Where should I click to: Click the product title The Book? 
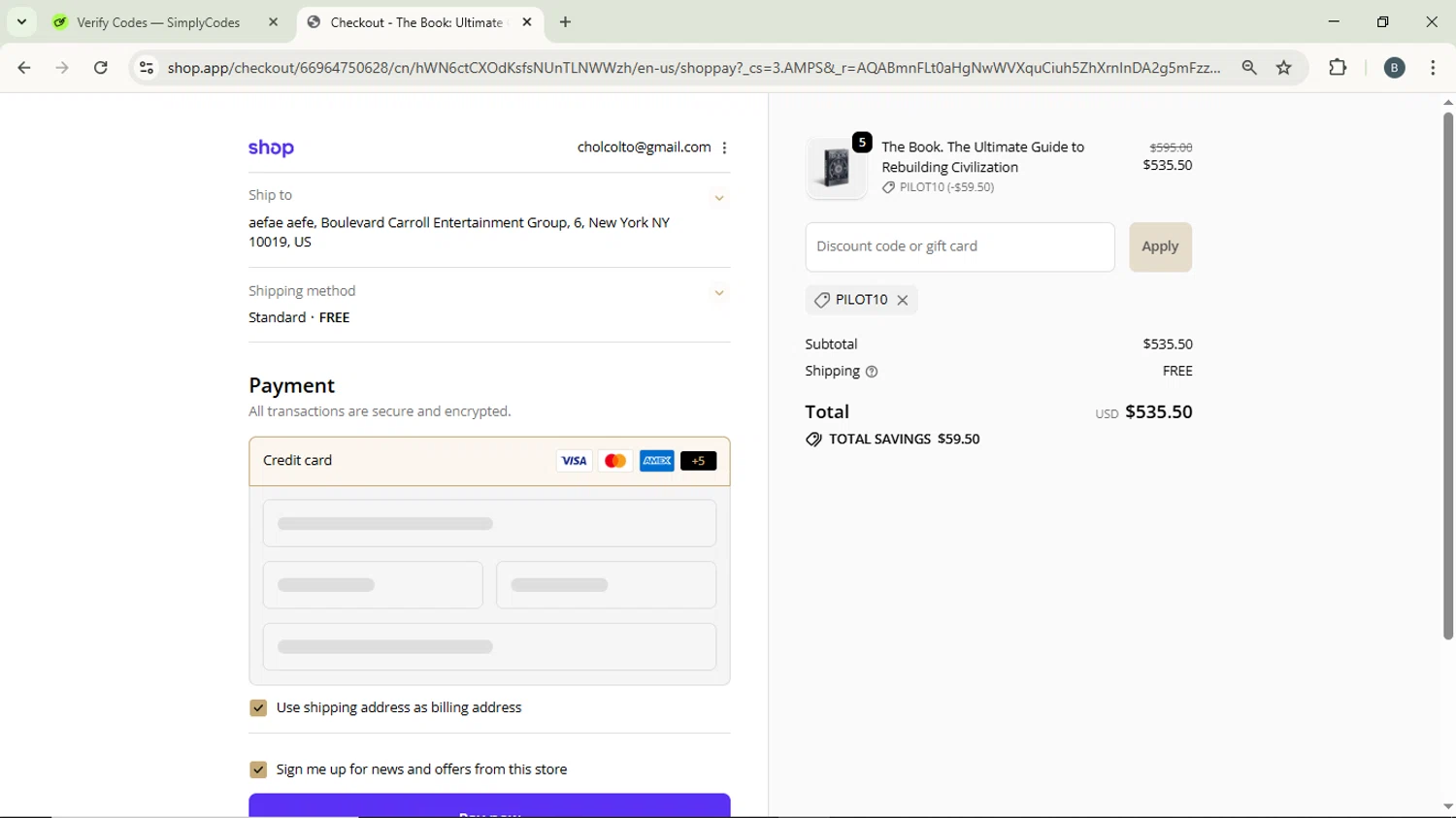[x=982, y=157]
